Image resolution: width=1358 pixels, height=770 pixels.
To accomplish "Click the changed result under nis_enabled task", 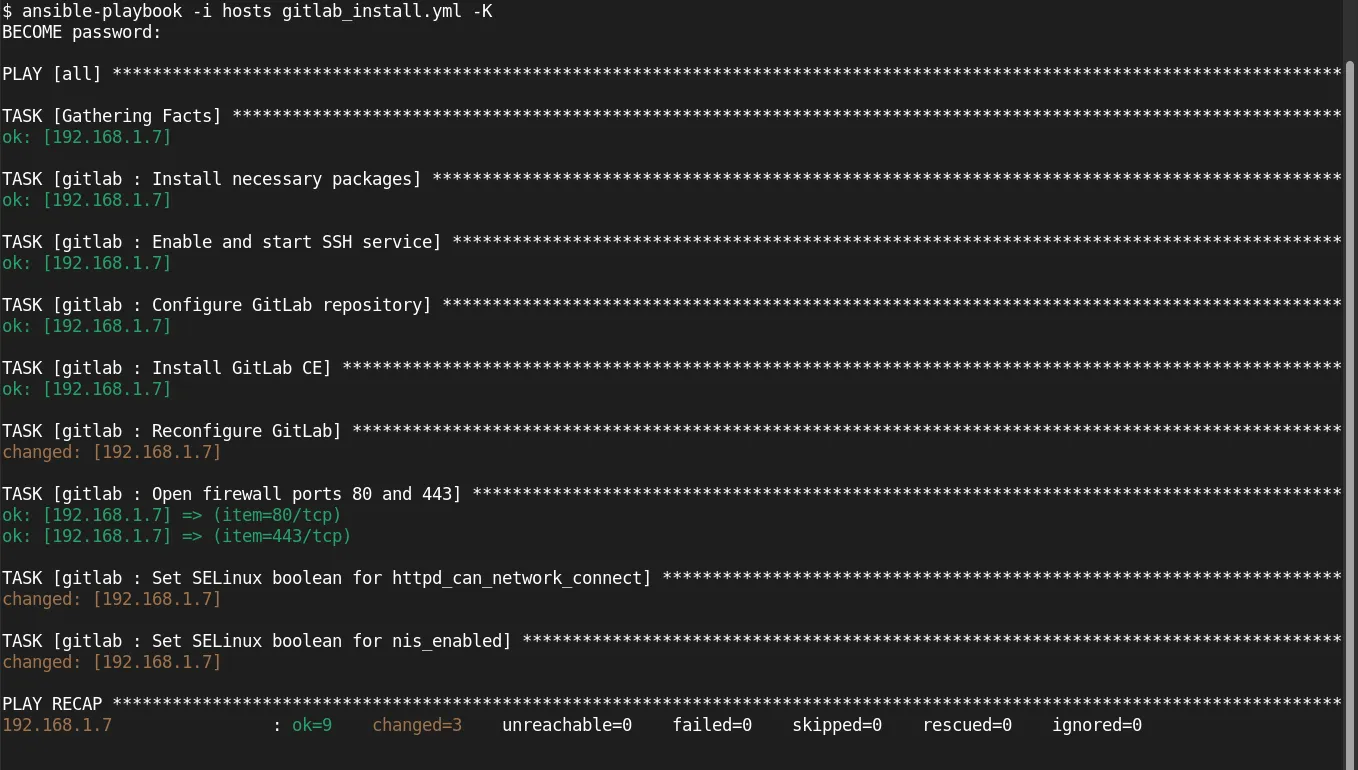I will tap(112, 662).
